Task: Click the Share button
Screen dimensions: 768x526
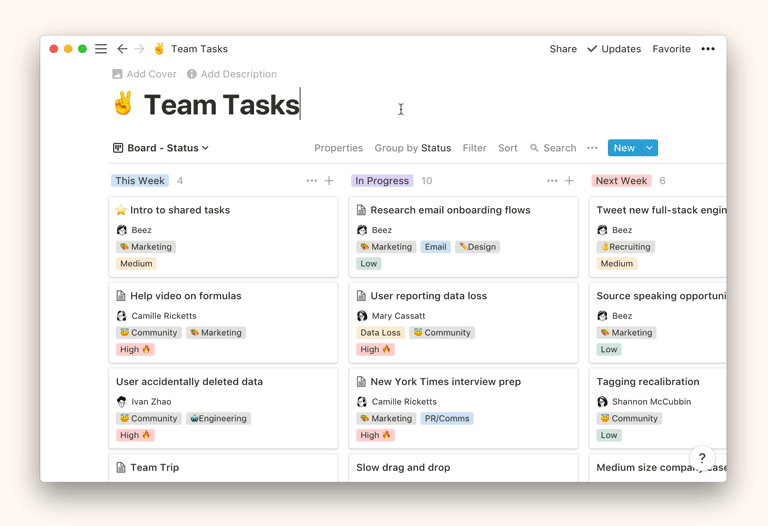Action: 563,49
